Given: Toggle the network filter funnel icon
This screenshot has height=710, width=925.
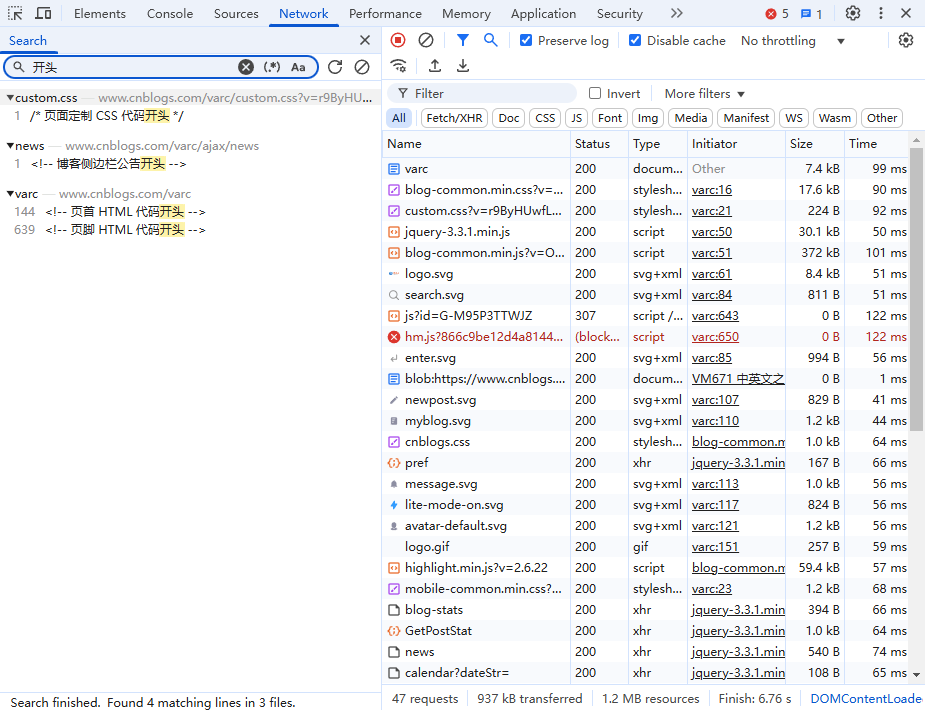Looking at the screenshot, I should pyautogui.click(x=463, y=40).
